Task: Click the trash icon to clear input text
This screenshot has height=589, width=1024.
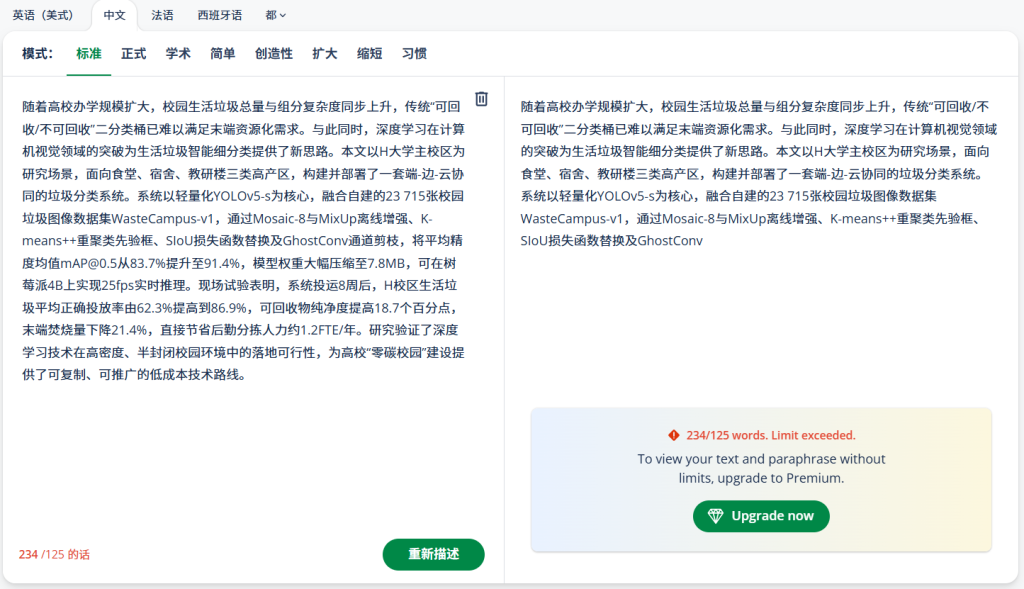Action: pos(481,98)
